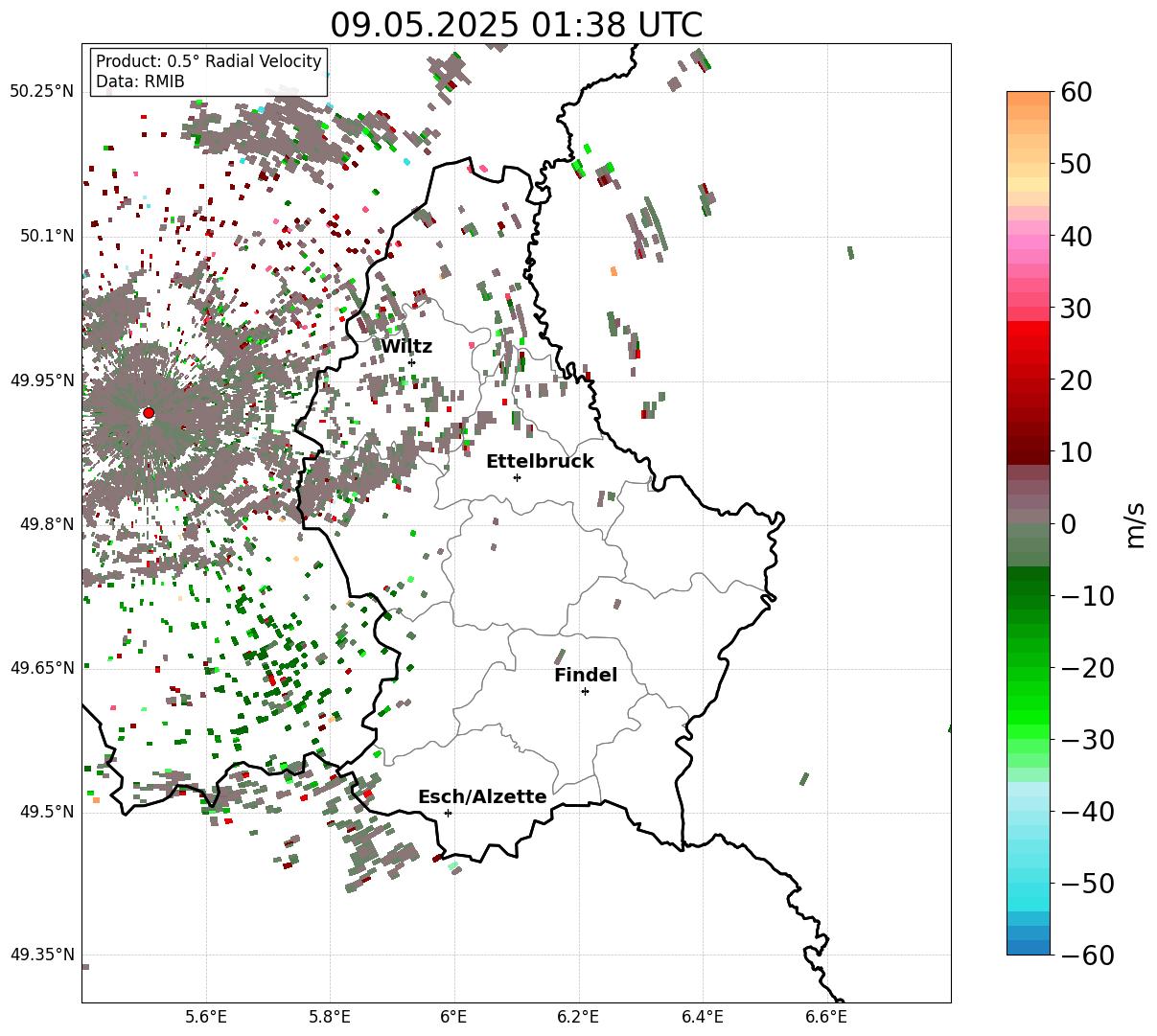Select the Esch/Alzette city label
1157x1036 pixels.
[482, 797]
